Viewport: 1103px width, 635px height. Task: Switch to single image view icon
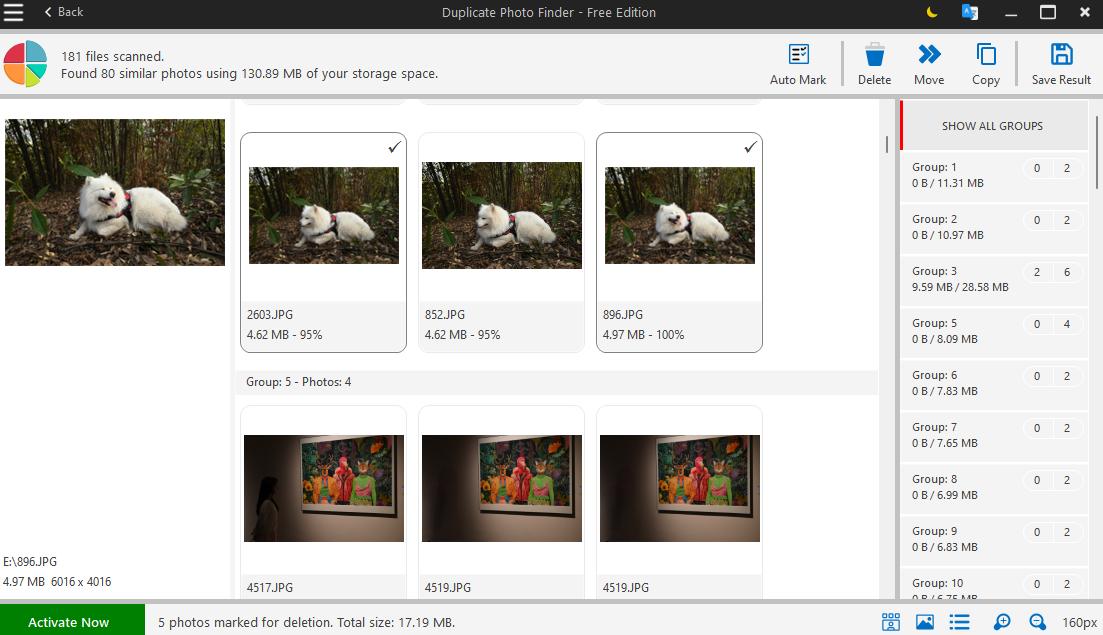(925, 622)
